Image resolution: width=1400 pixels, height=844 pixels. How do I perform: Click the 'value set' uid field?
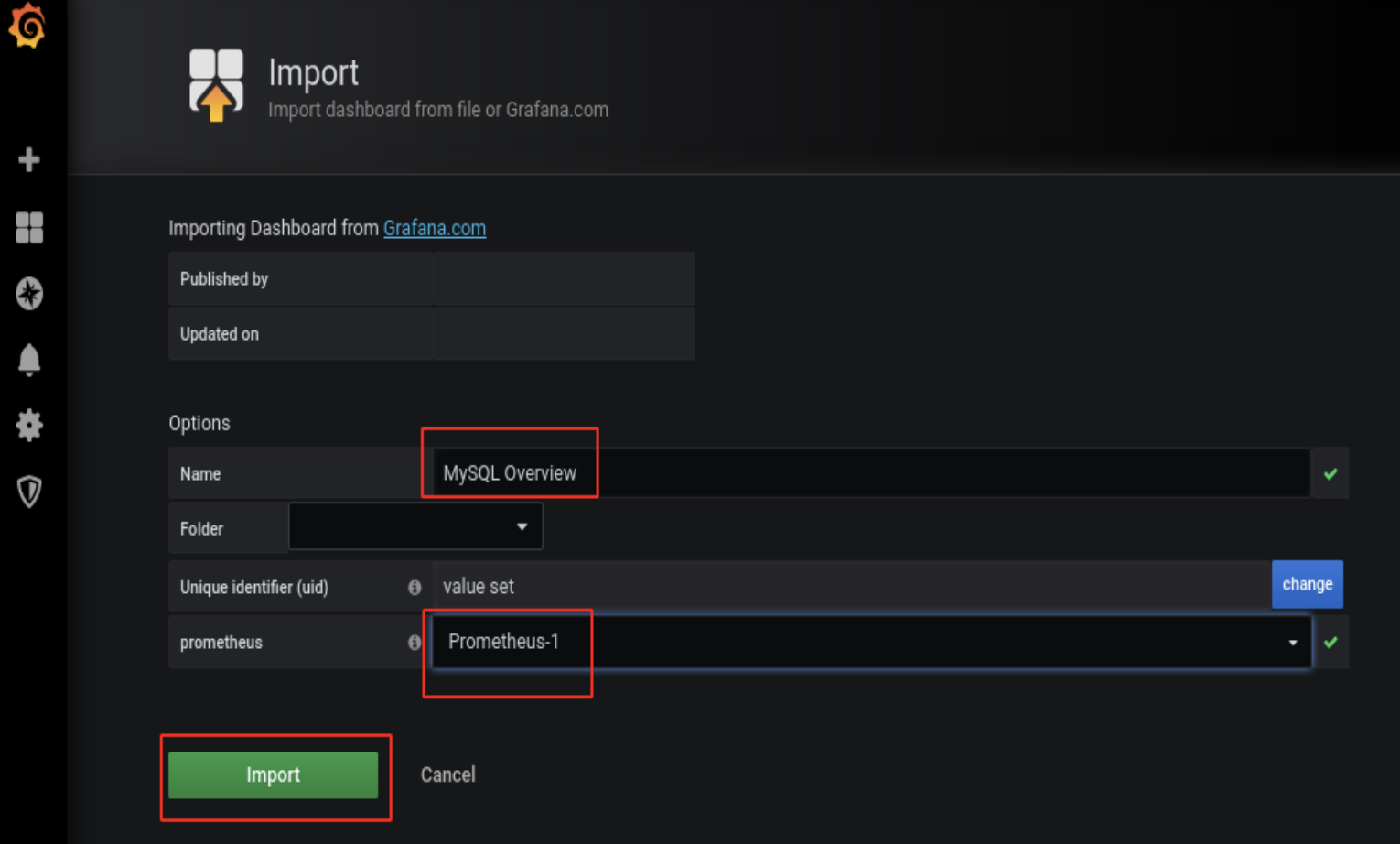click(852, 586)
